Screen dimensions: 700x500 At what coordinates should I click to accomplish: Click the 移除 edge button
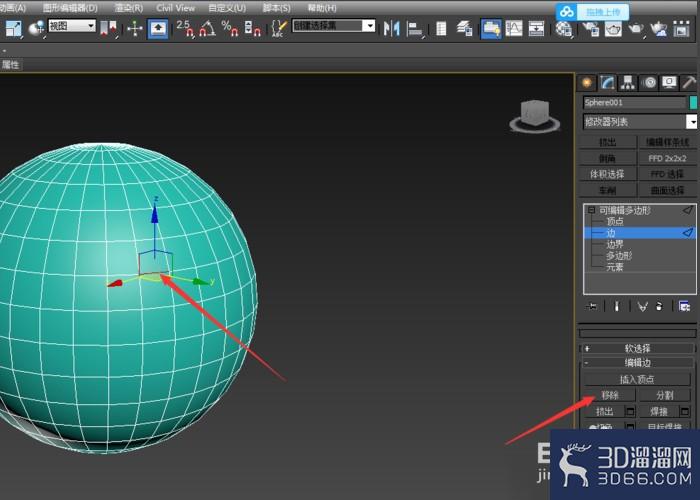click(609, 395)
